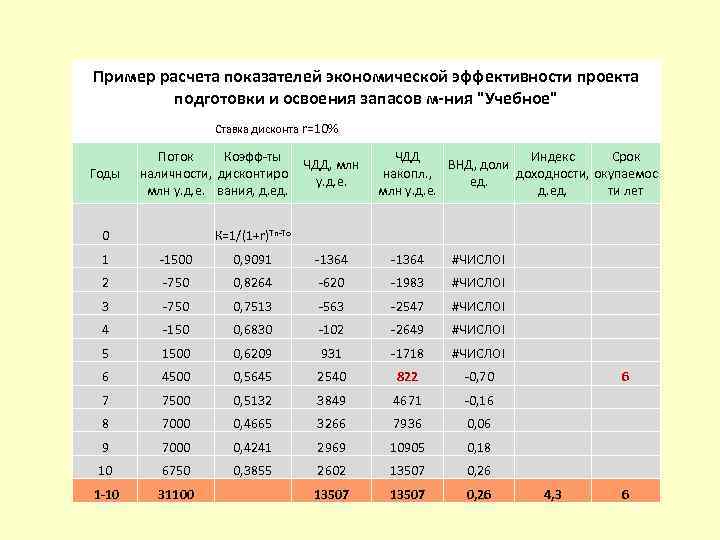Click the accumulated value 7936
Image resolution: width=720 pixels, height=540 pixels.
click(407, 423)
